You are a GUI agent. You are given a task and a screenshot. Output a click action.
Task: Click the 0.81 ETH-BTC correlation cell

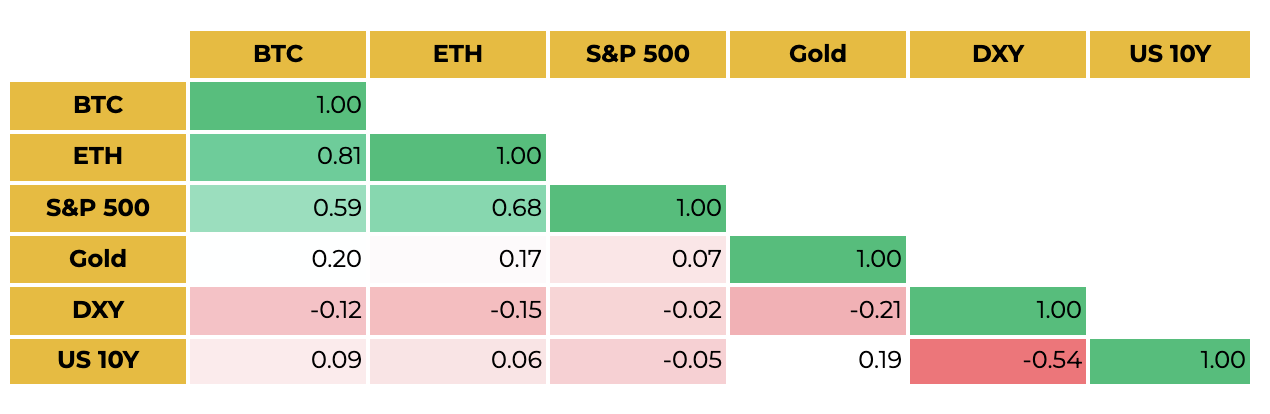(x=278, y=157)
